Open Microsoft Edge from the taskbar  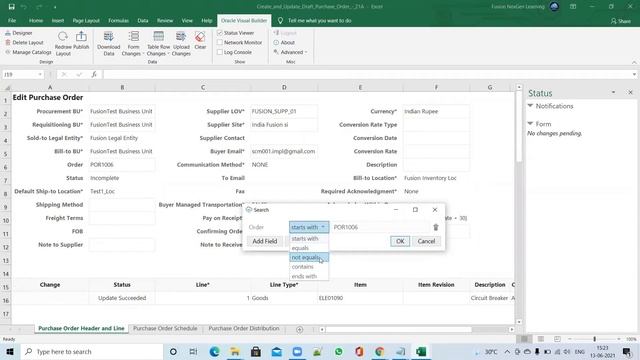214,351
